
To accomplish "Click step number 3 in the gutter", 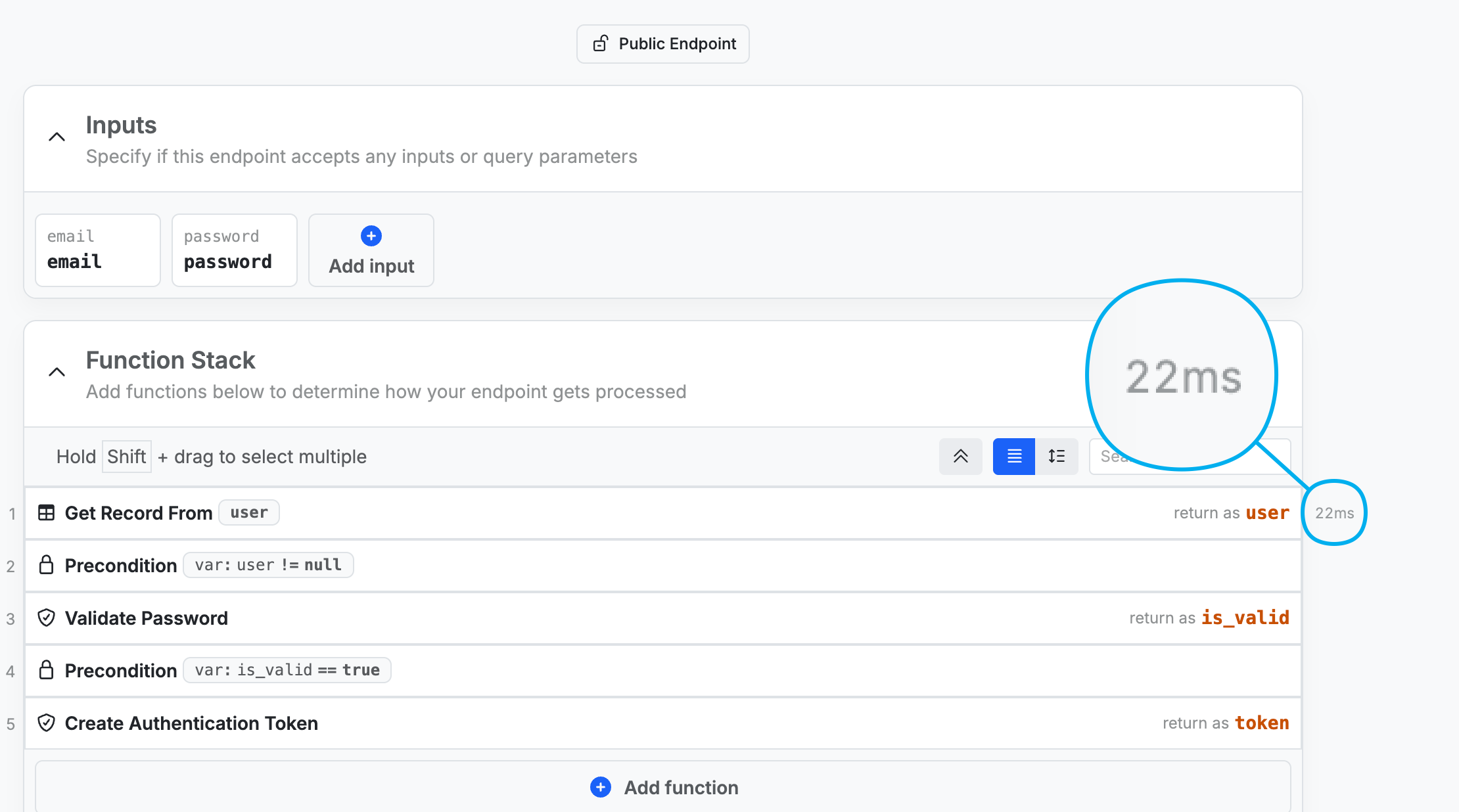I will click(x=11, y=619).
